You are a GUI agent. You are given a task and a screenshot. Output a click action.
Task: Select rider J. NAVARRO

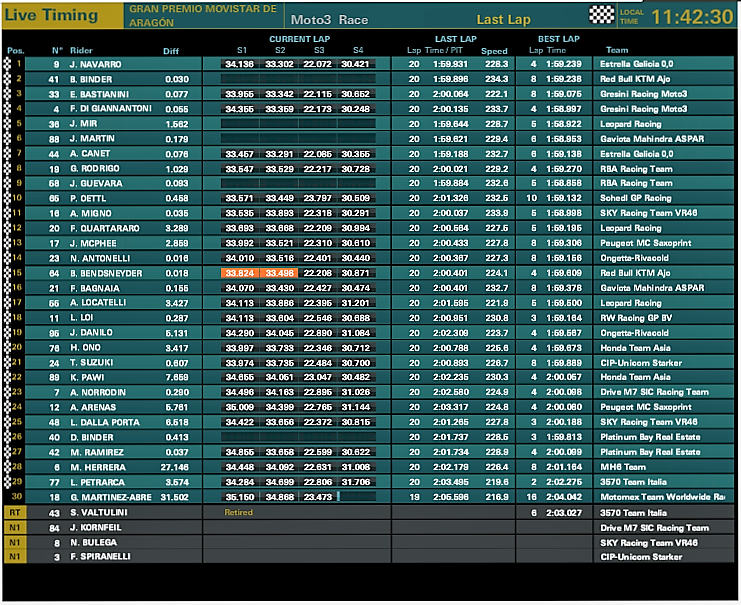pyautogui.click(x=95, y=64)
